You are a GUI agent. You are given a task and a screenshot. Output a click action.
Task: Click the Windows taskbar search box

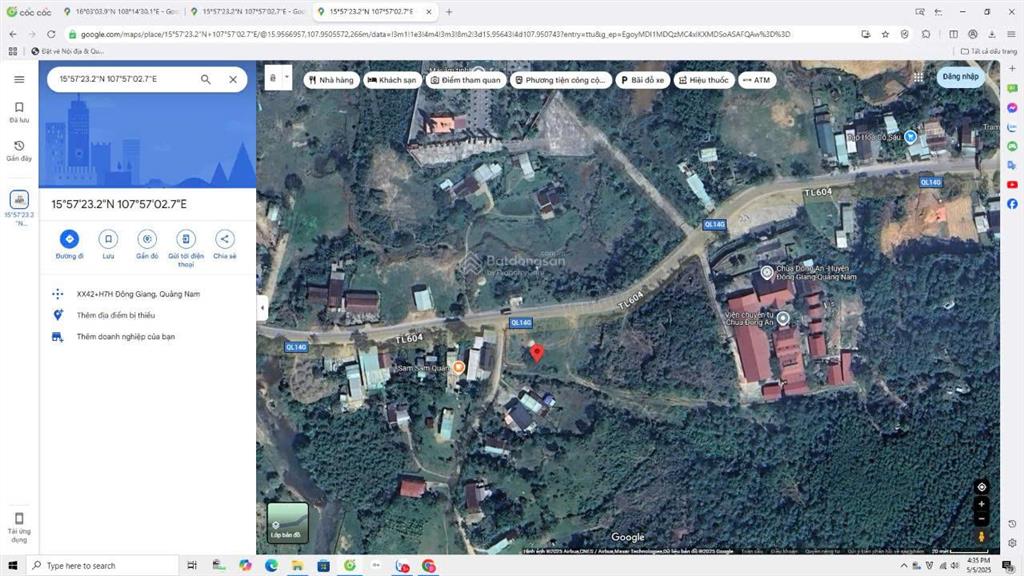(100, 566)
